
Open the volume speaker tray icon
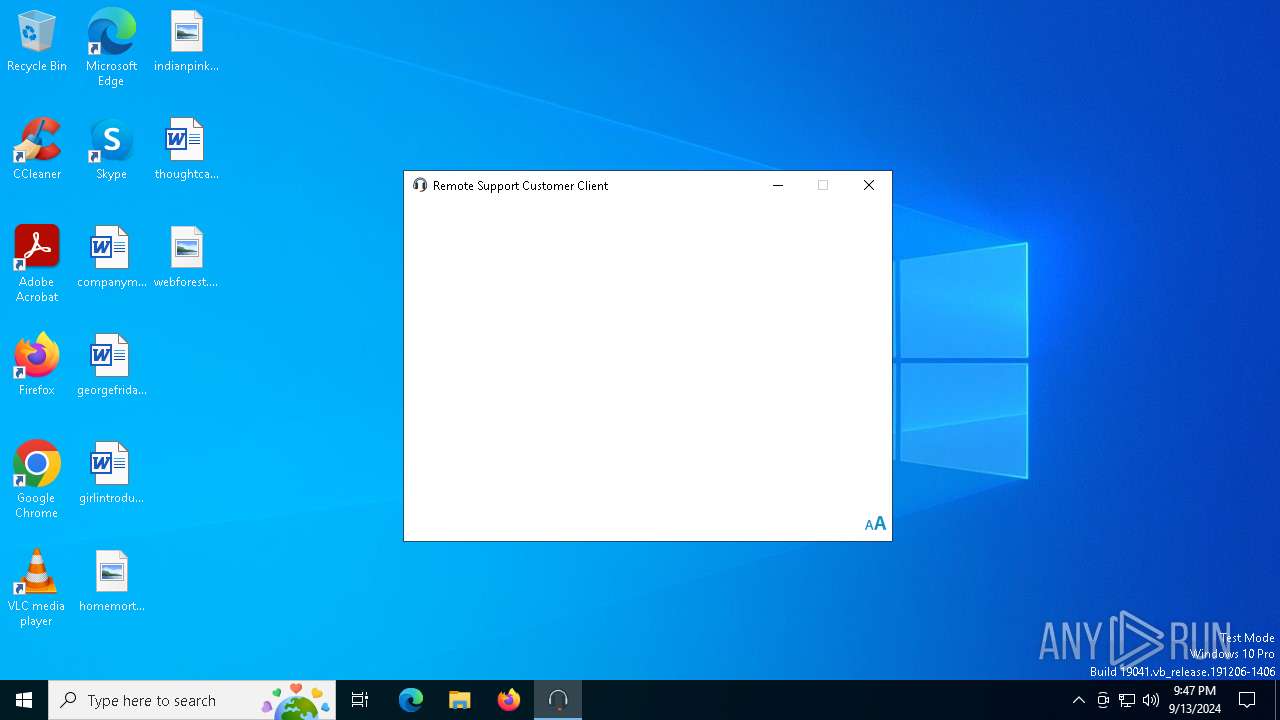pyautogui.click(x=1151, y=700)
